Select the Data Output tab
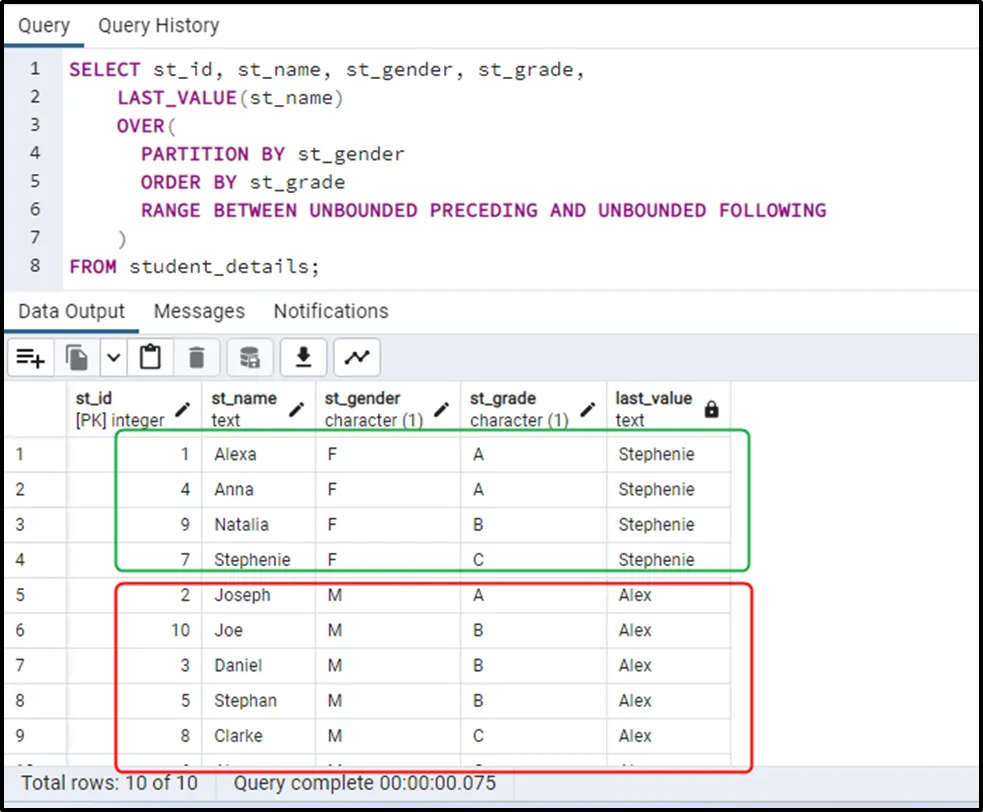 tap(71, 311)
